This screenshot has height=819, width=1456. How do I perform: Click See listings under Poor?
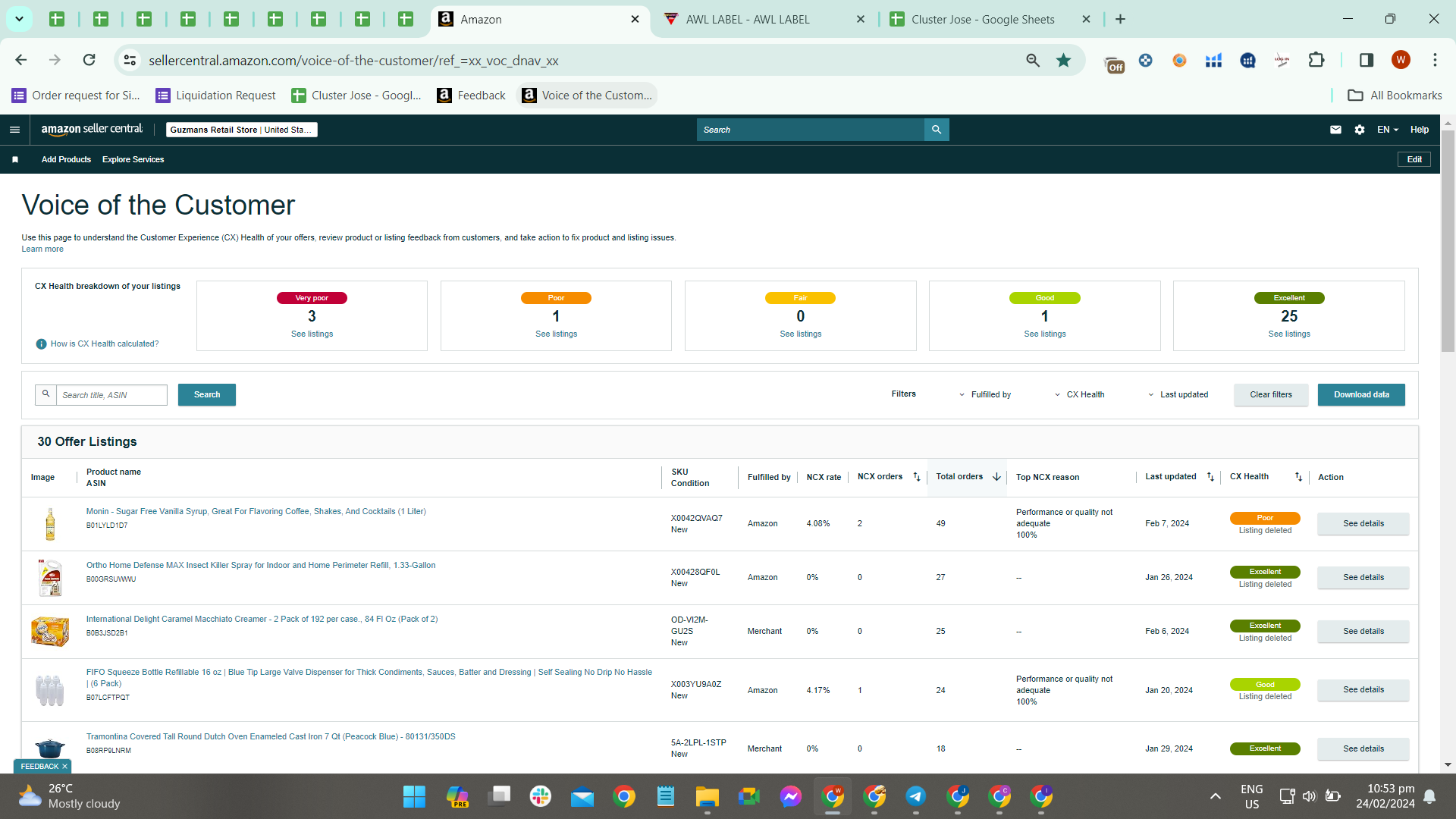556,334
